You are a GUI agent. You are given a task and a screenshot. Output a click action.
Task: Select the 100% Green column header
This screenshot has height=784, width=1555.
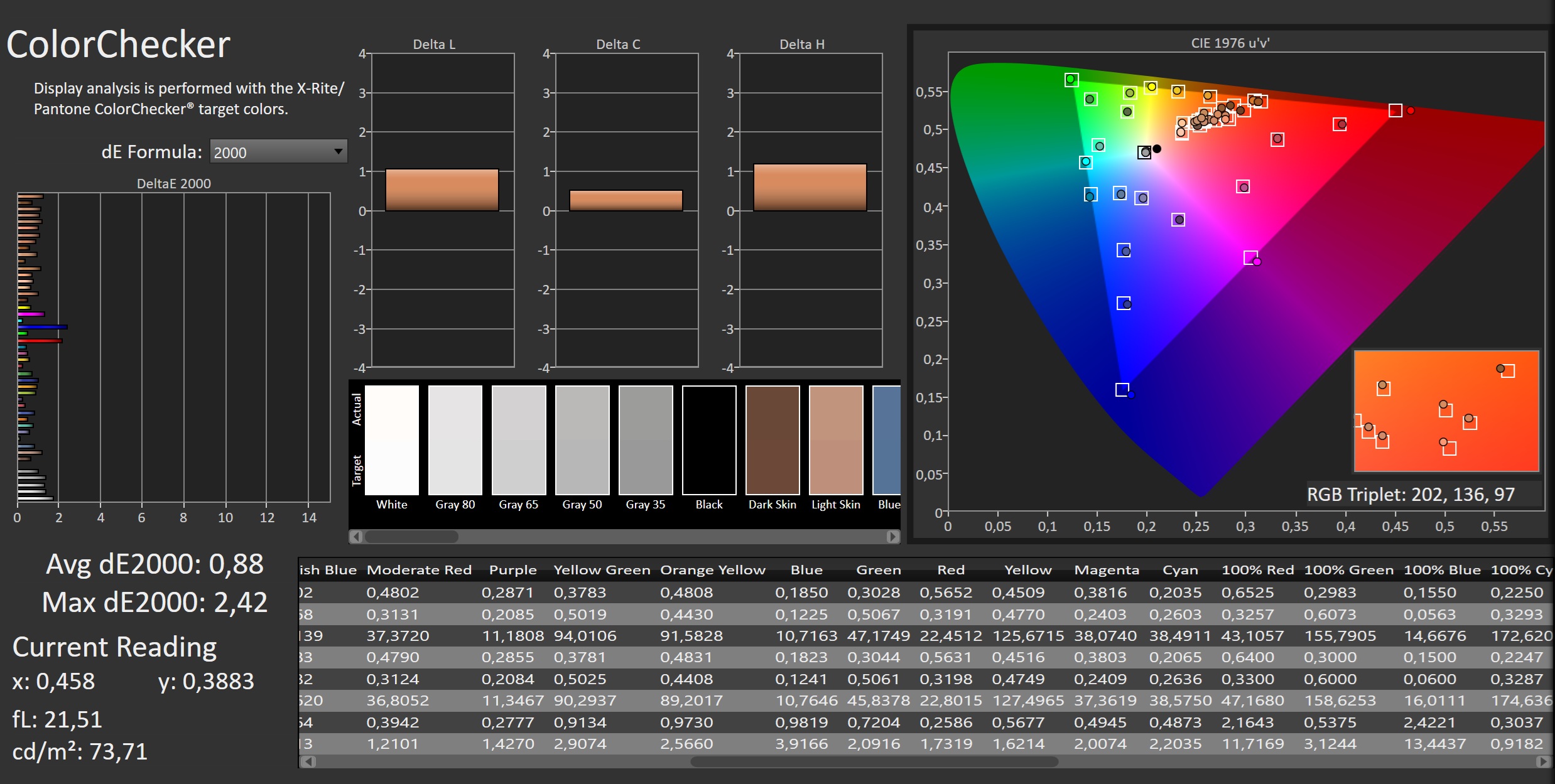coord(1348,570)
